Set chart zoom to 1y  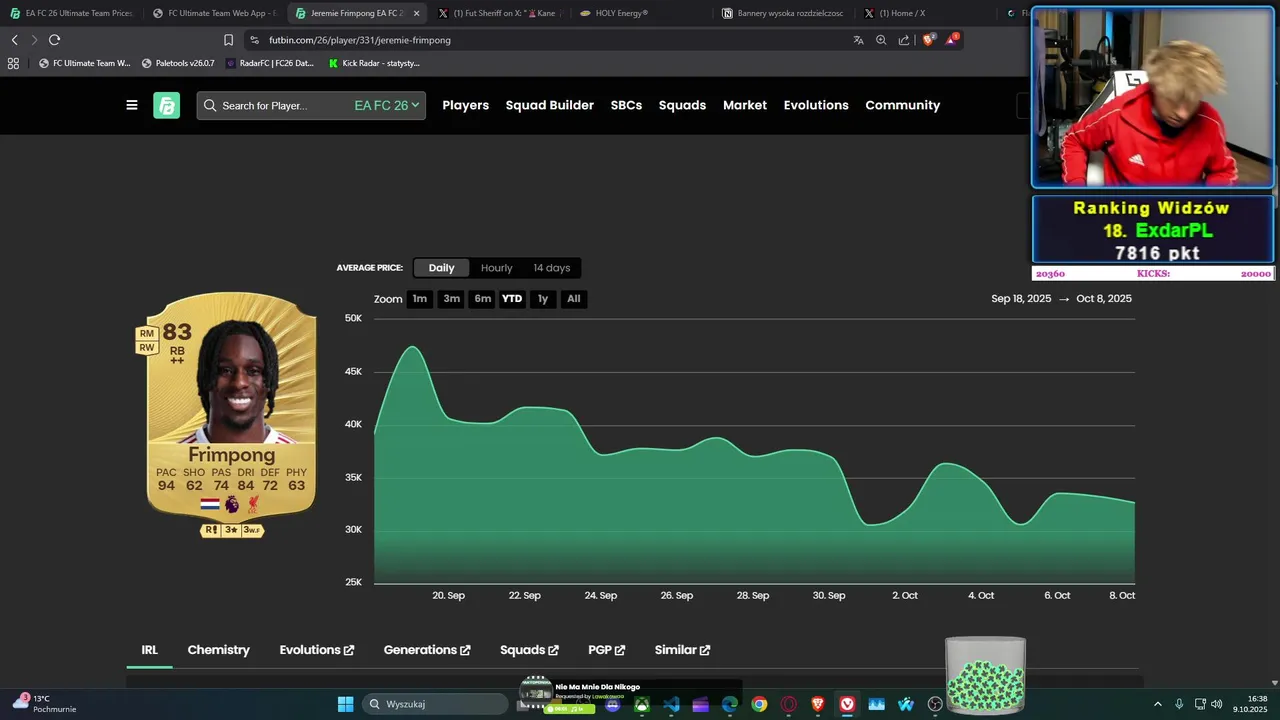[543, 299]
